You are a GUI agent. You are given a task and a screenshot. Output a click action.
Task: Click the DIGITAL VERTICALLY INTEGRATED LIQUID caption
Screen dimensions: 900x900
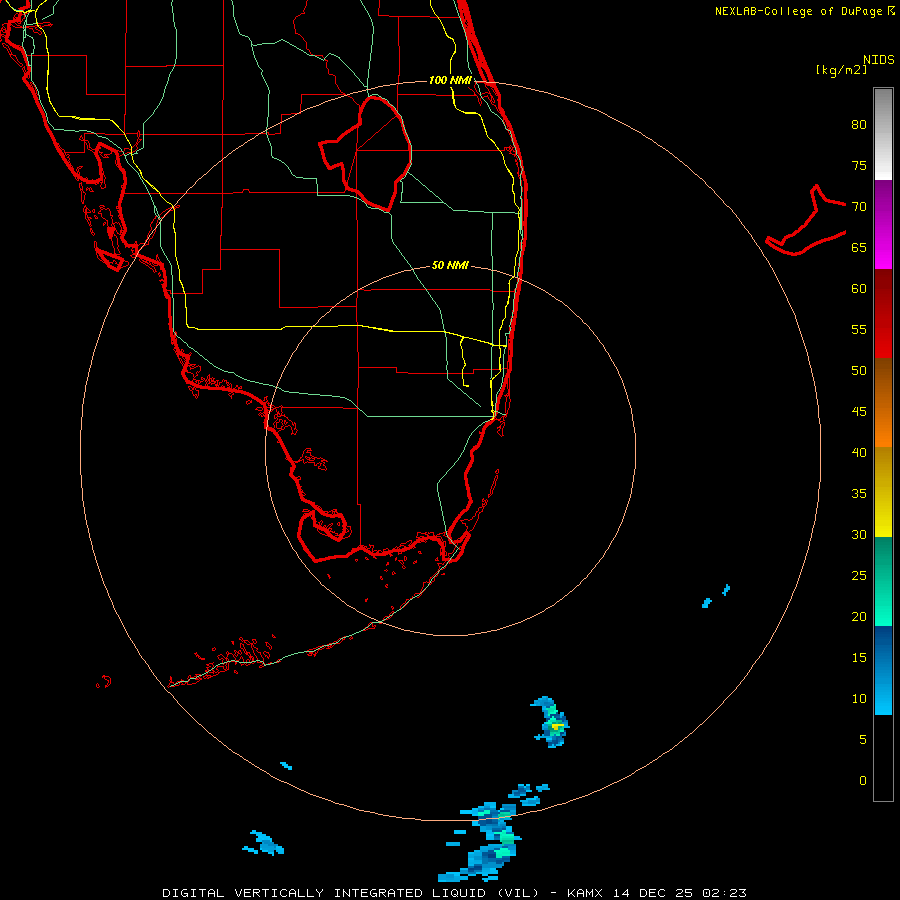(351, 893)
